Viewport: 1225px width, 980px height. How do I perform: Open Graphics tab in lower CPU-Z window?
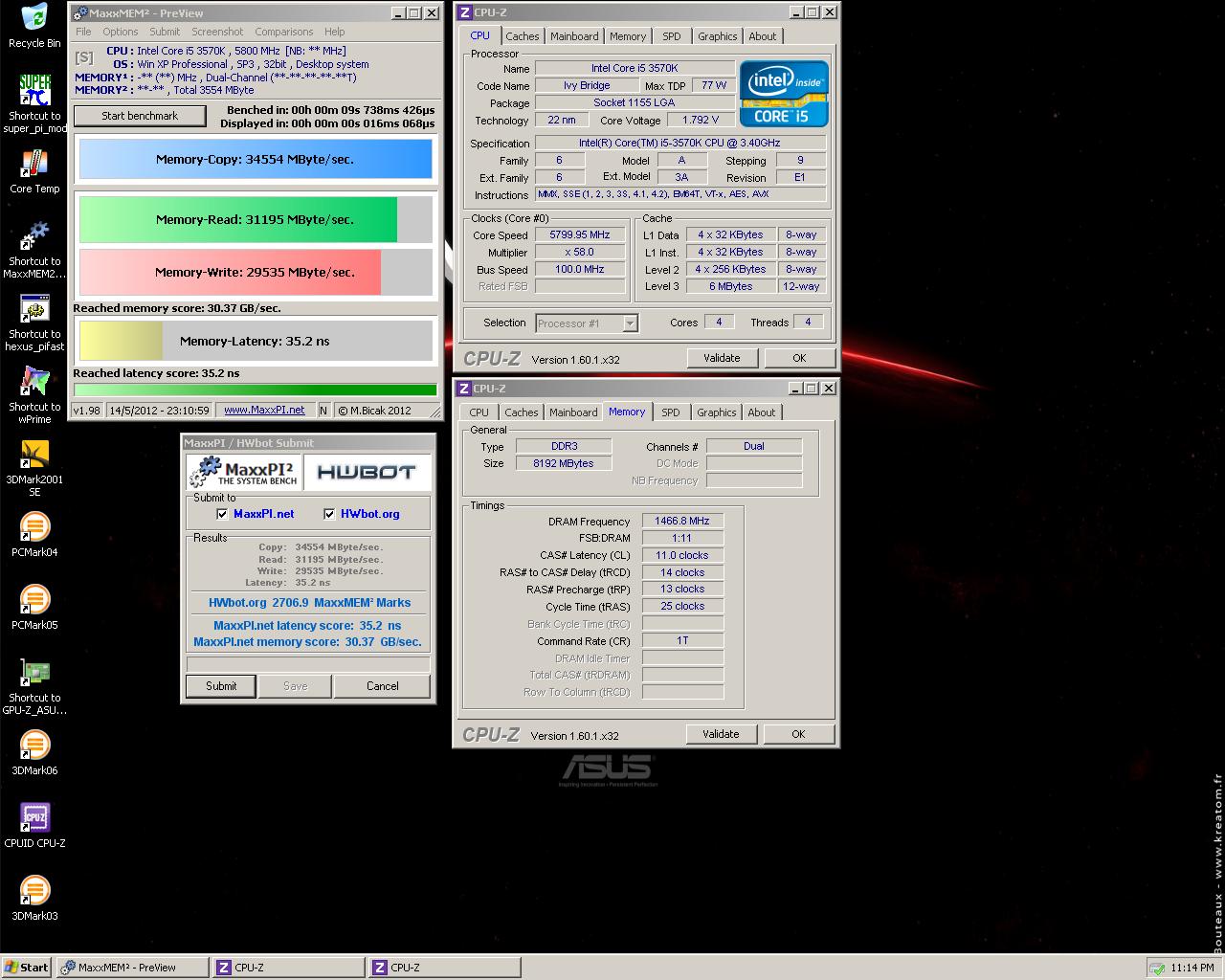(716, 412)
